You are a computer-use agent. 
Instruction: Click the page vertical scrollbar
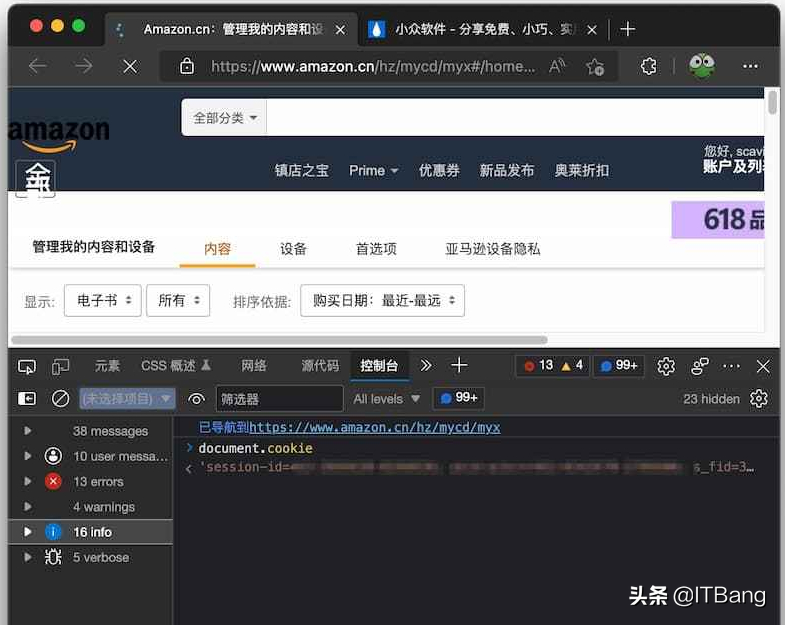772,102
